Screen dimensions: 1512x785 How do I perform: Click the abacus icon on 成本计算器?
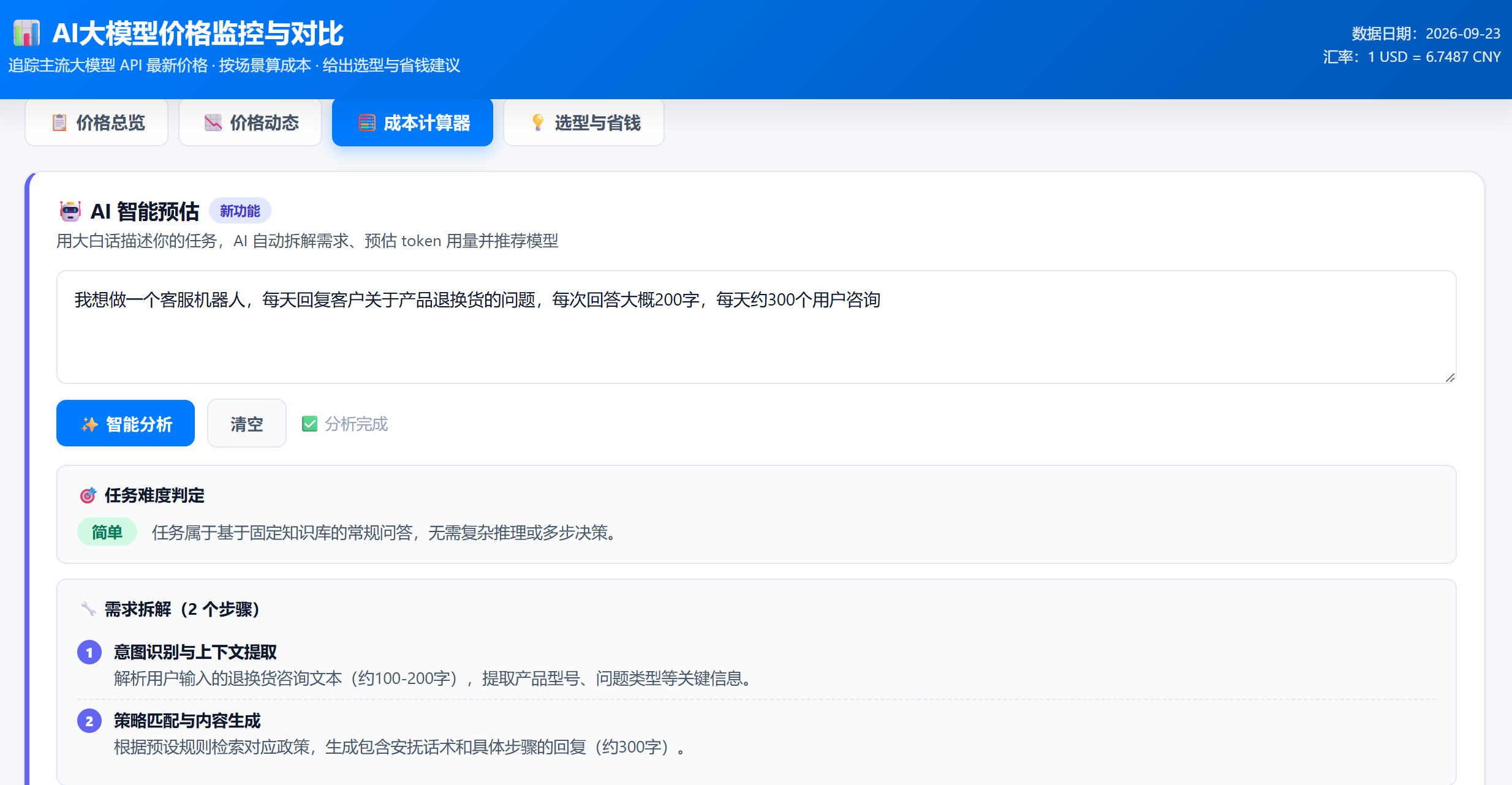[366, 122]
